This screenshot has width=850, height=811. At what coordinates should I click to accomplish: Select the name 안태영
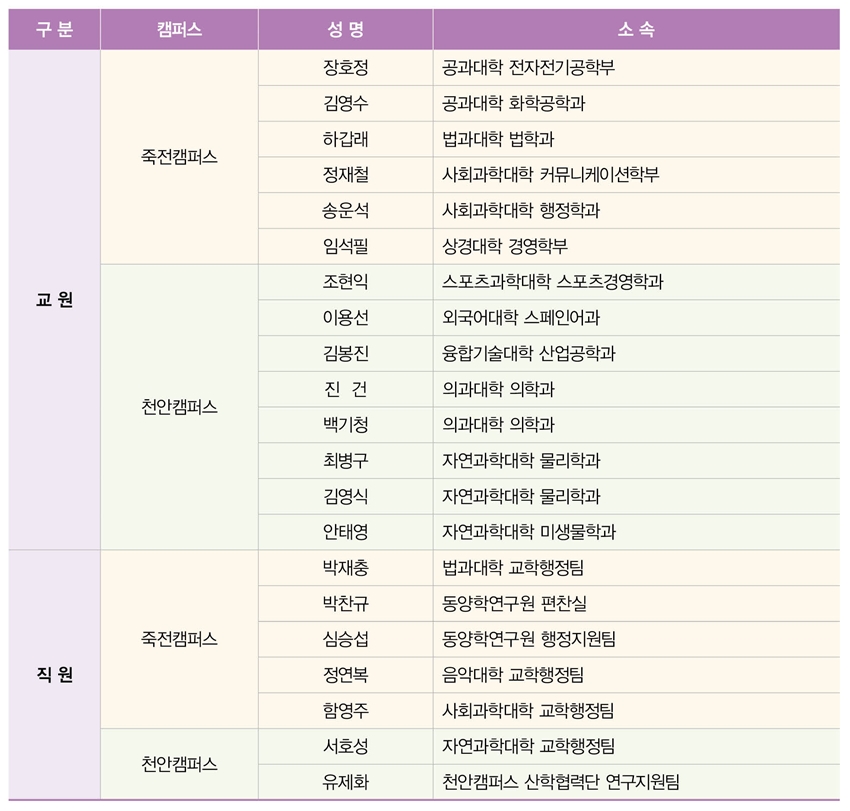(346, 532)
